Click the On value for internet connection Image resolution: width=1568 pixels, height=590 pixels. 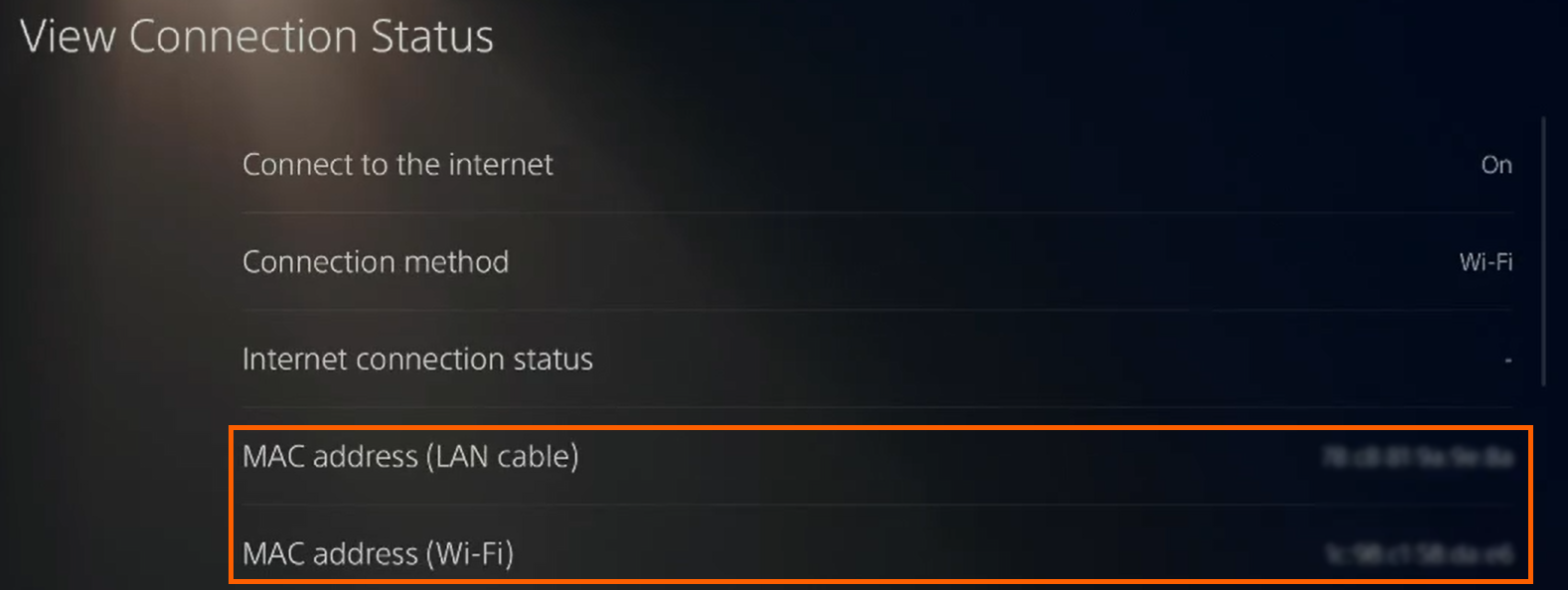tap(1497, 166)
